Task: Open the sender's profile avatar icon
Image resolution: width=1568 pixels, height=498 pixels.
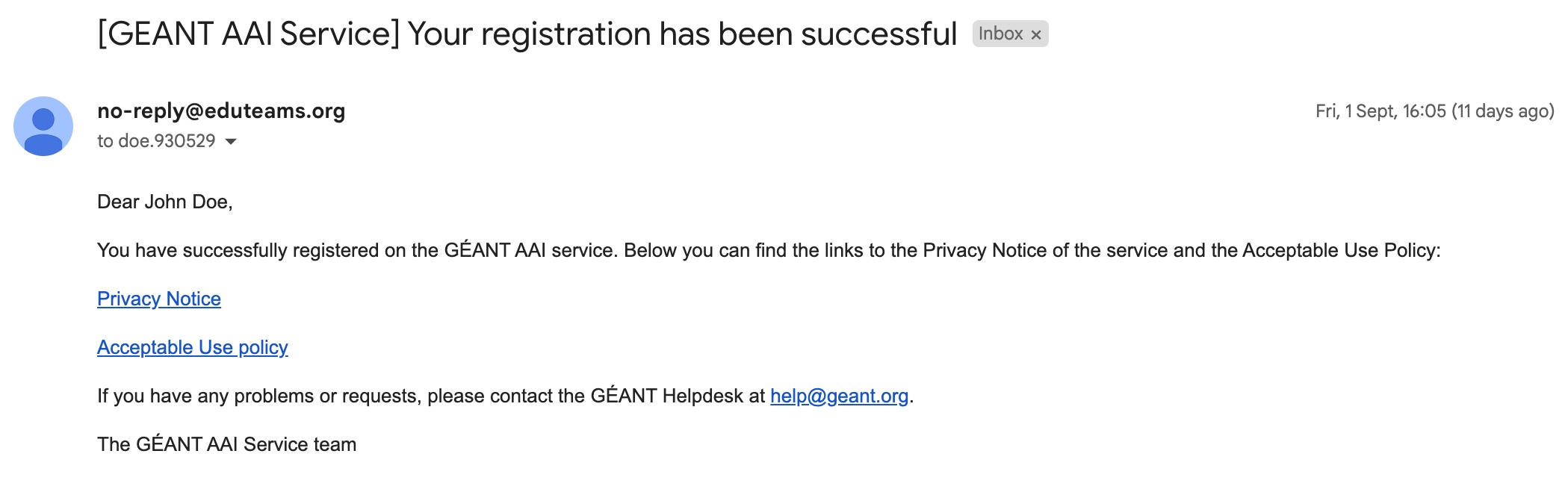Action: click(43, 126)
